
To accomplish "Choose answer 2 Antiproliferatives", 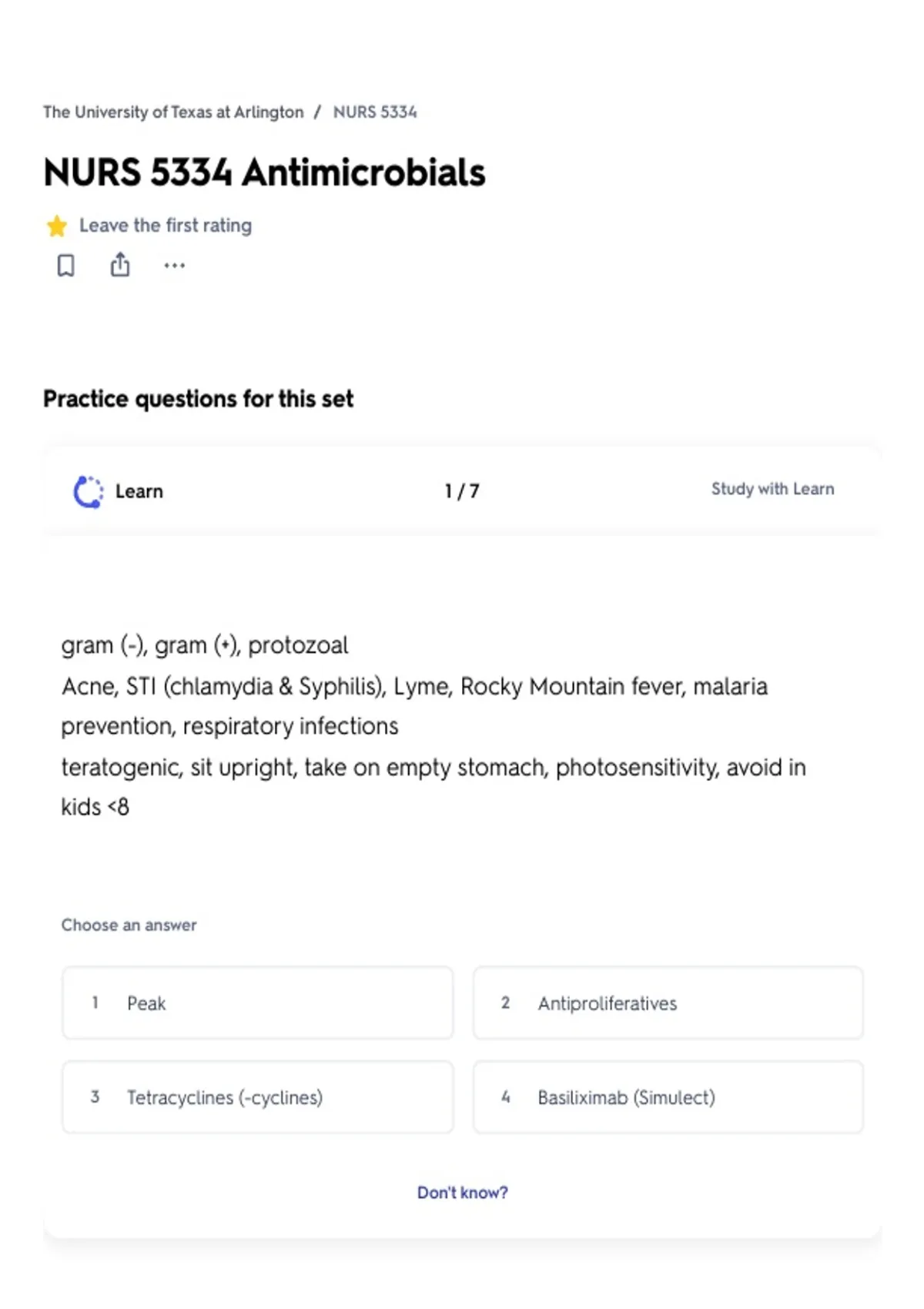I will 668,1003.
